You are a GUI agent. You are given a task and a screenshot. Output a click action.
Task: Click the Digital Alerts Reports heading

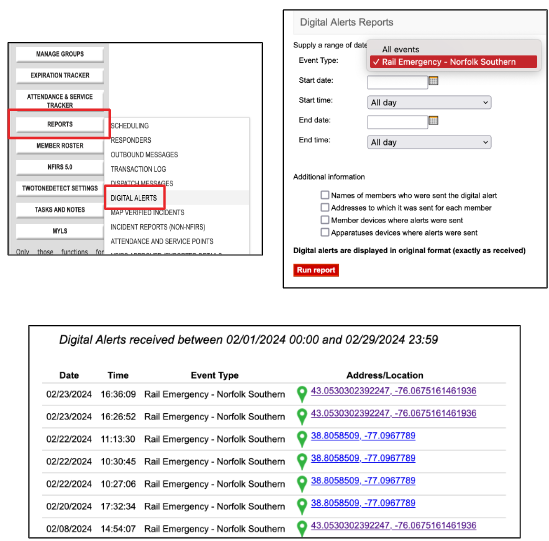tap(347, 22)
